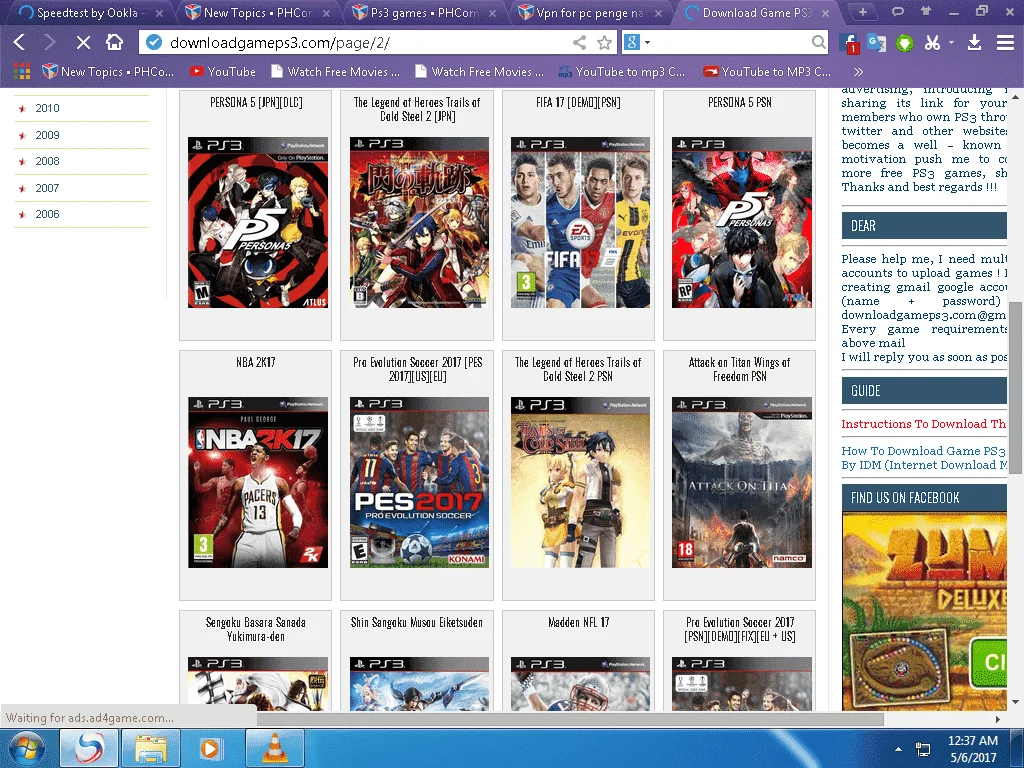Close the Download Game PS3 tab
This screenshot has width=1024, height=768.
826,13
